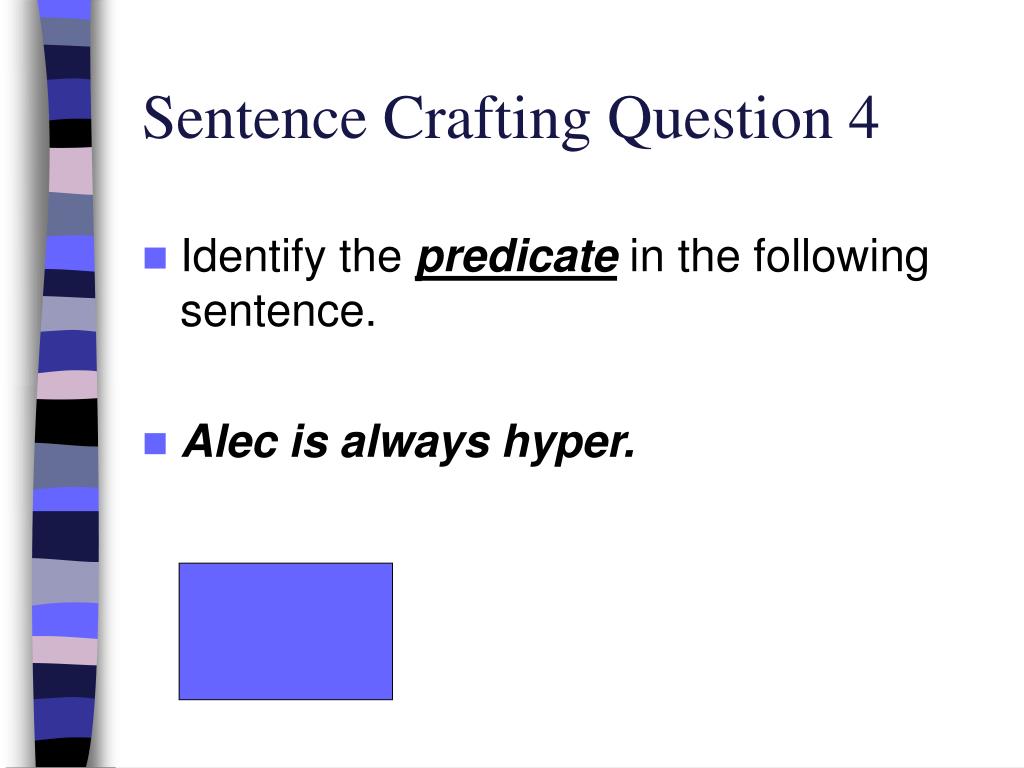
Task: Click the word 'in' after 'predicate'
Action: [x=647, y=256]
